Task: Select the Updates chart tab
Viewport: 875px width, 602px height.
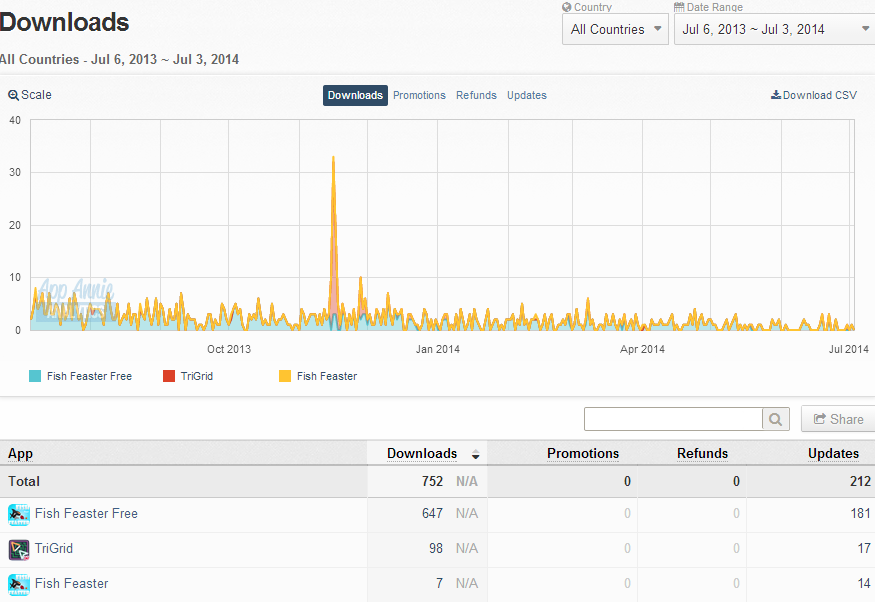Action: tap(527, 95)
